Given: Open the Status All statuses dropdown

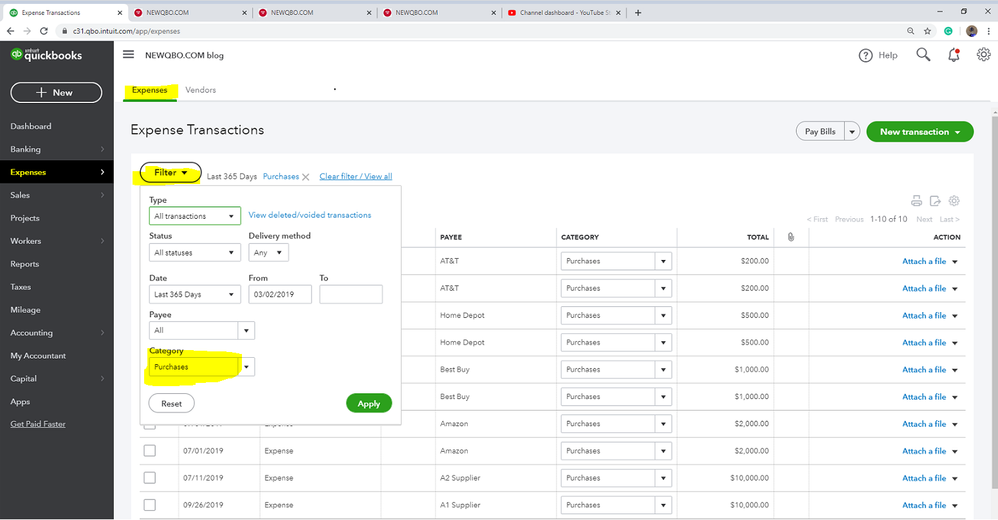Looking at the screenshot, I should point(195,253).
